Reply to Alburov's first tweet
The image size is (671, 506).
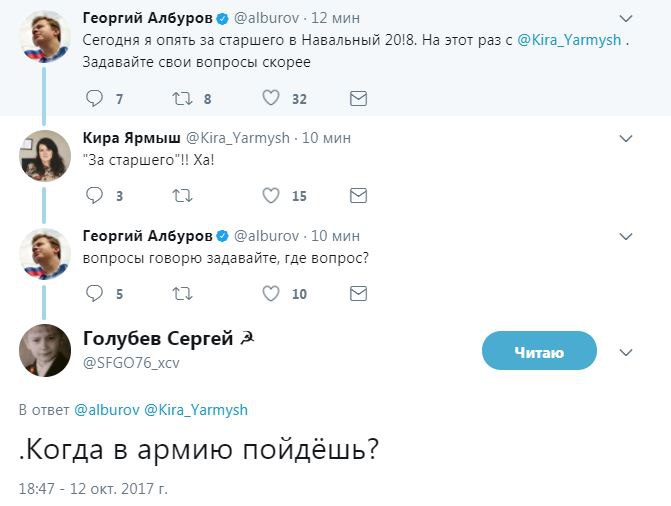tap(95, 98)
